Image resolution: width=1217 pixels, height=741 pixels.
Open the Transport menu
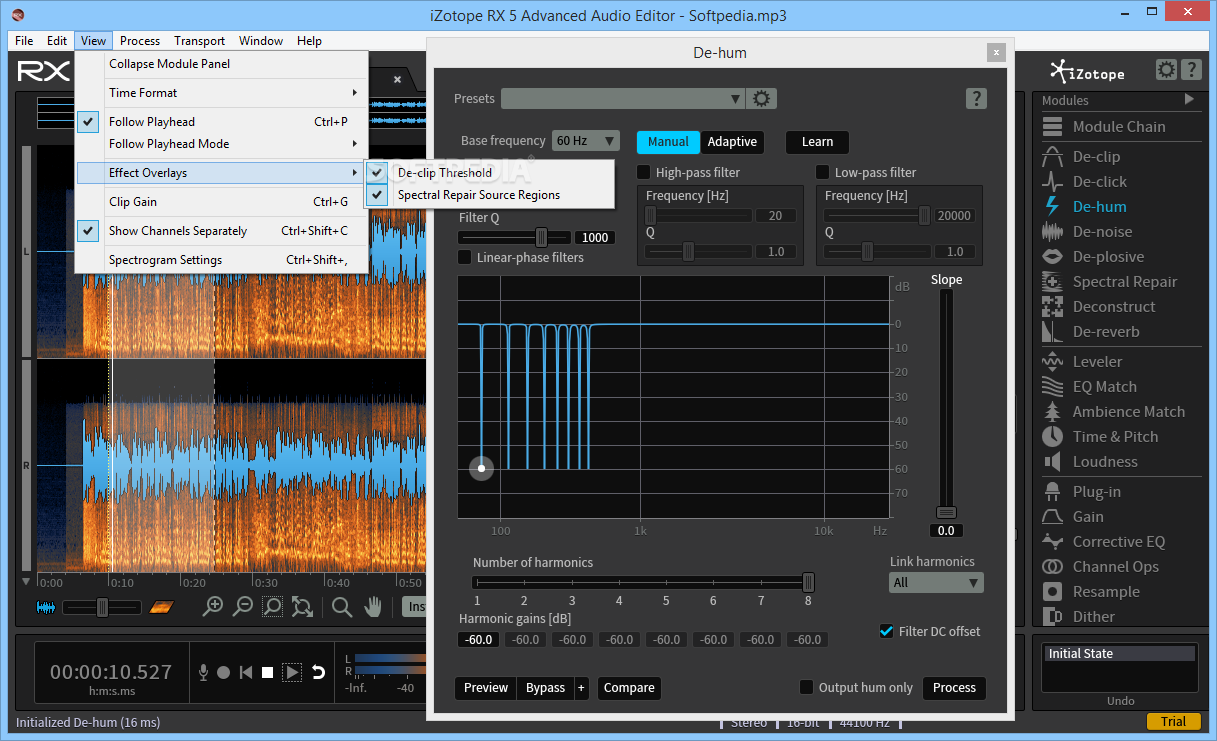click(199, 41)
